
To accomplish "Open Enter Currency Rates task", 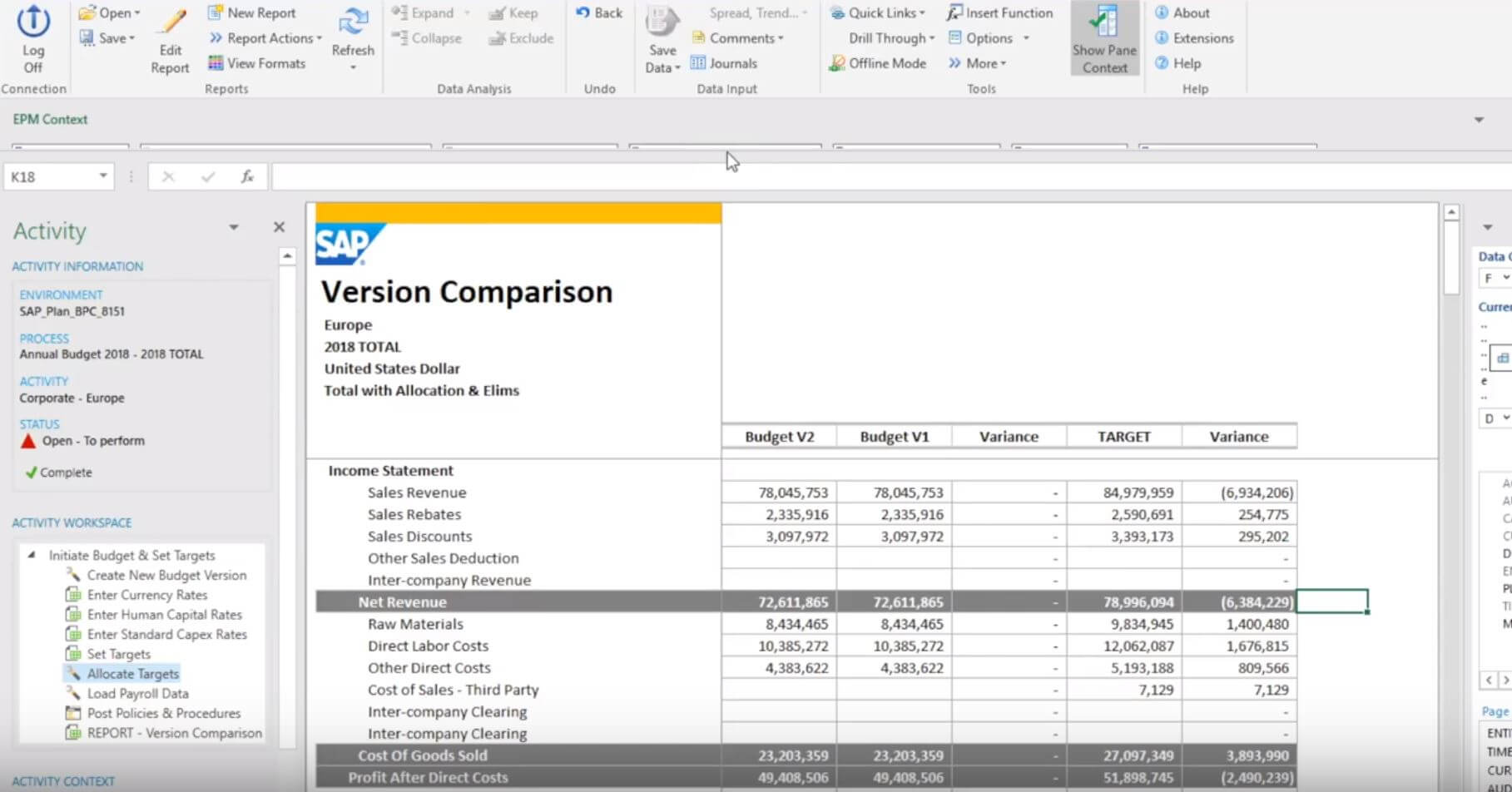I will point(146,595).
